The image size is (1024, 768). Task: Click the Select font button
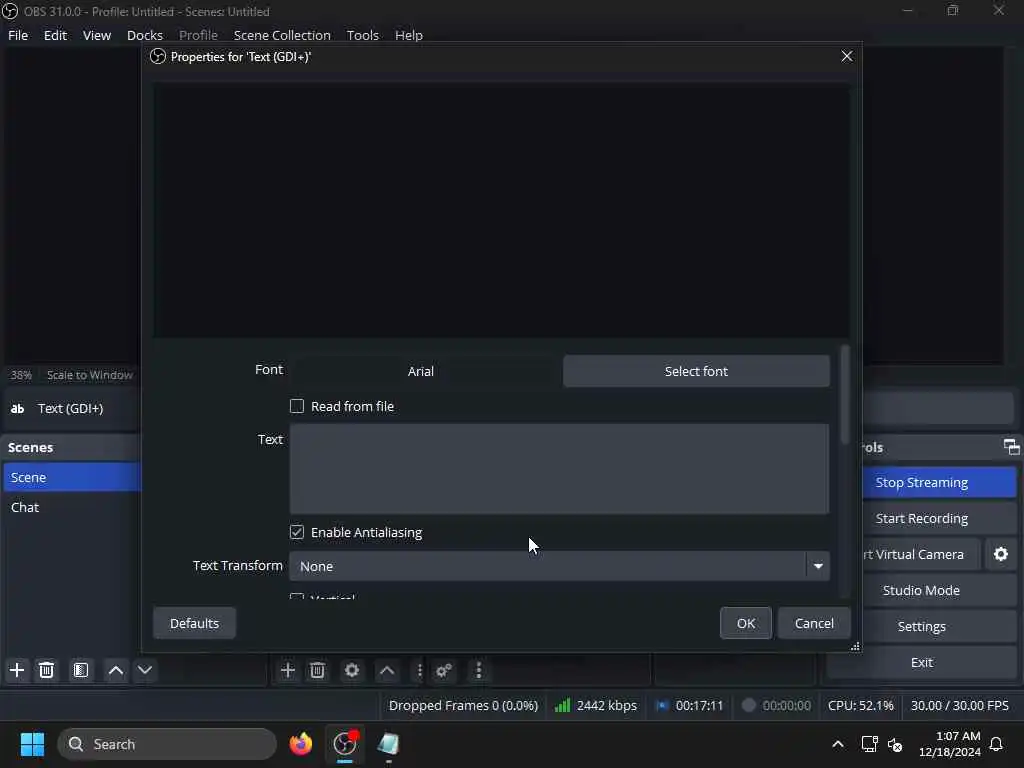click(x=696, y=371)
